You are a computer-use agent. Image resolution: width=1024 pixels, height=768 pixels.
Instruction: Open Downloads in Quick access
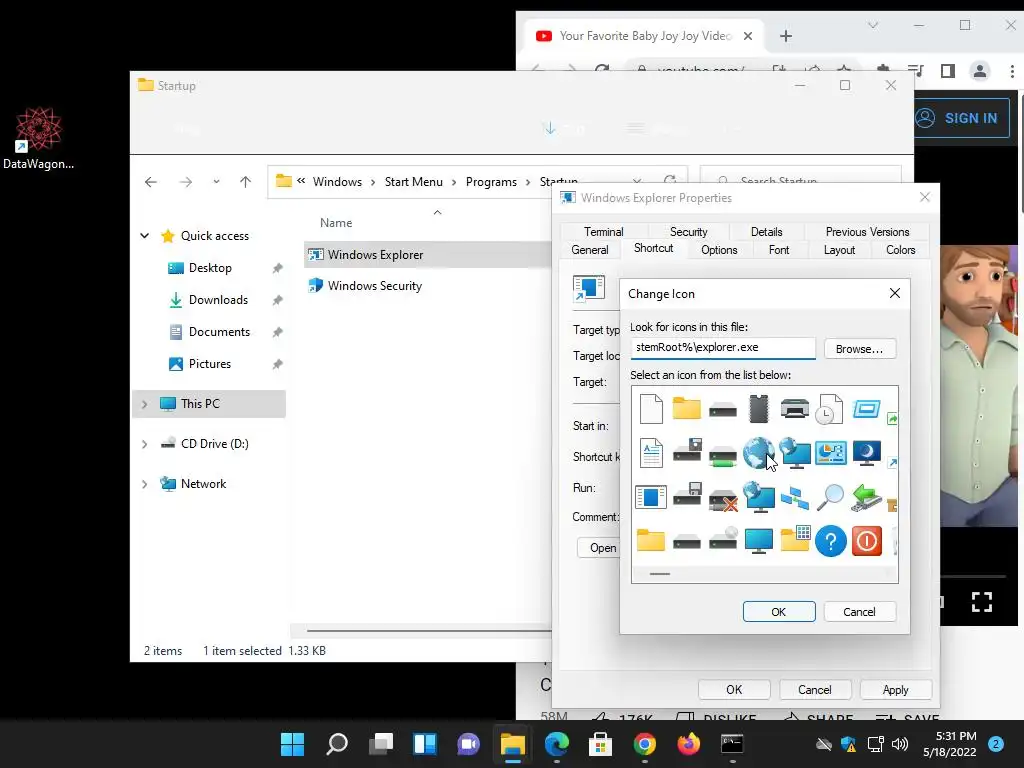tap(218, 300)
